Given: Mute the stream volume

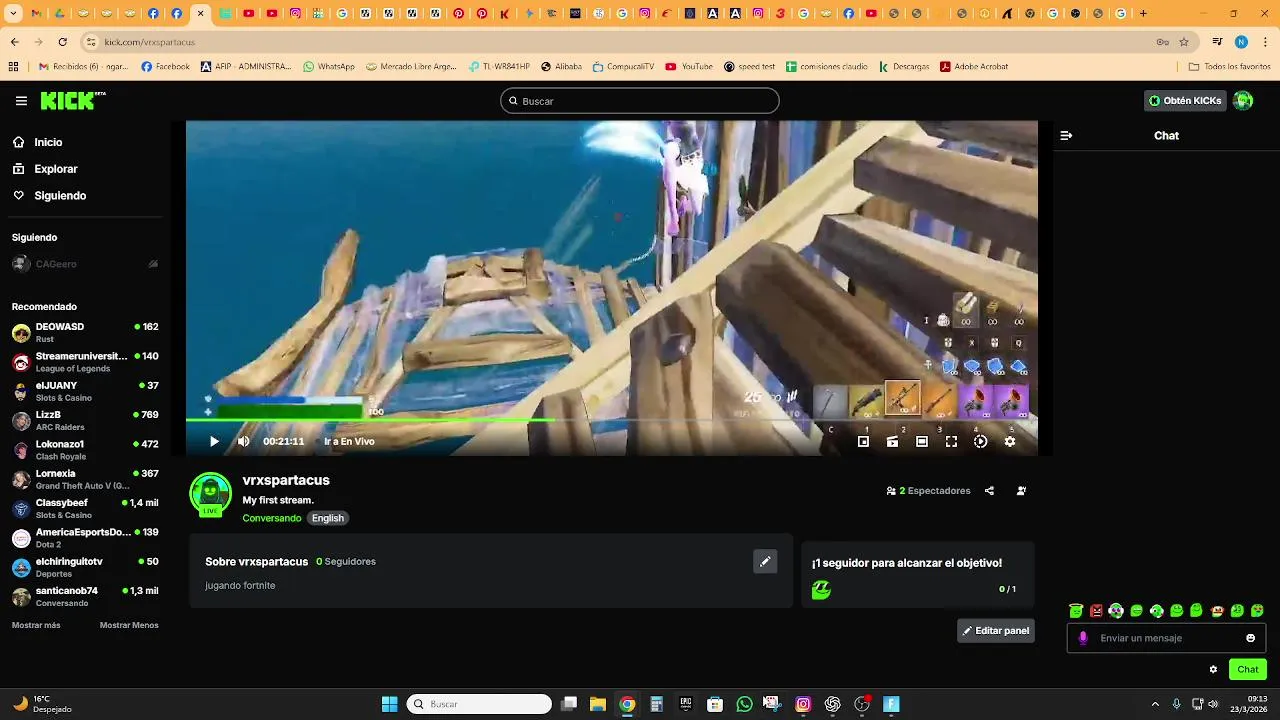Looking at the screenshot, I should pyautogui.click(x=243, y=441).
